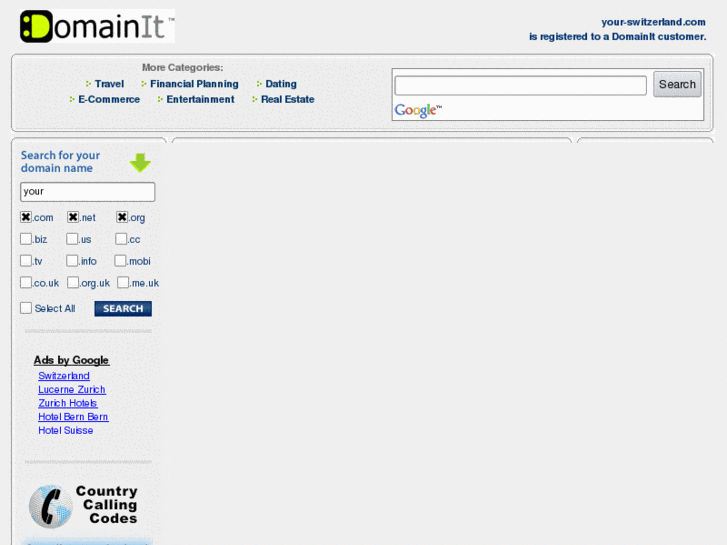The height and width of the screenshot is (545, 727).
Task: Uncheck the .org checkbox
Action: tap(122, 217)
